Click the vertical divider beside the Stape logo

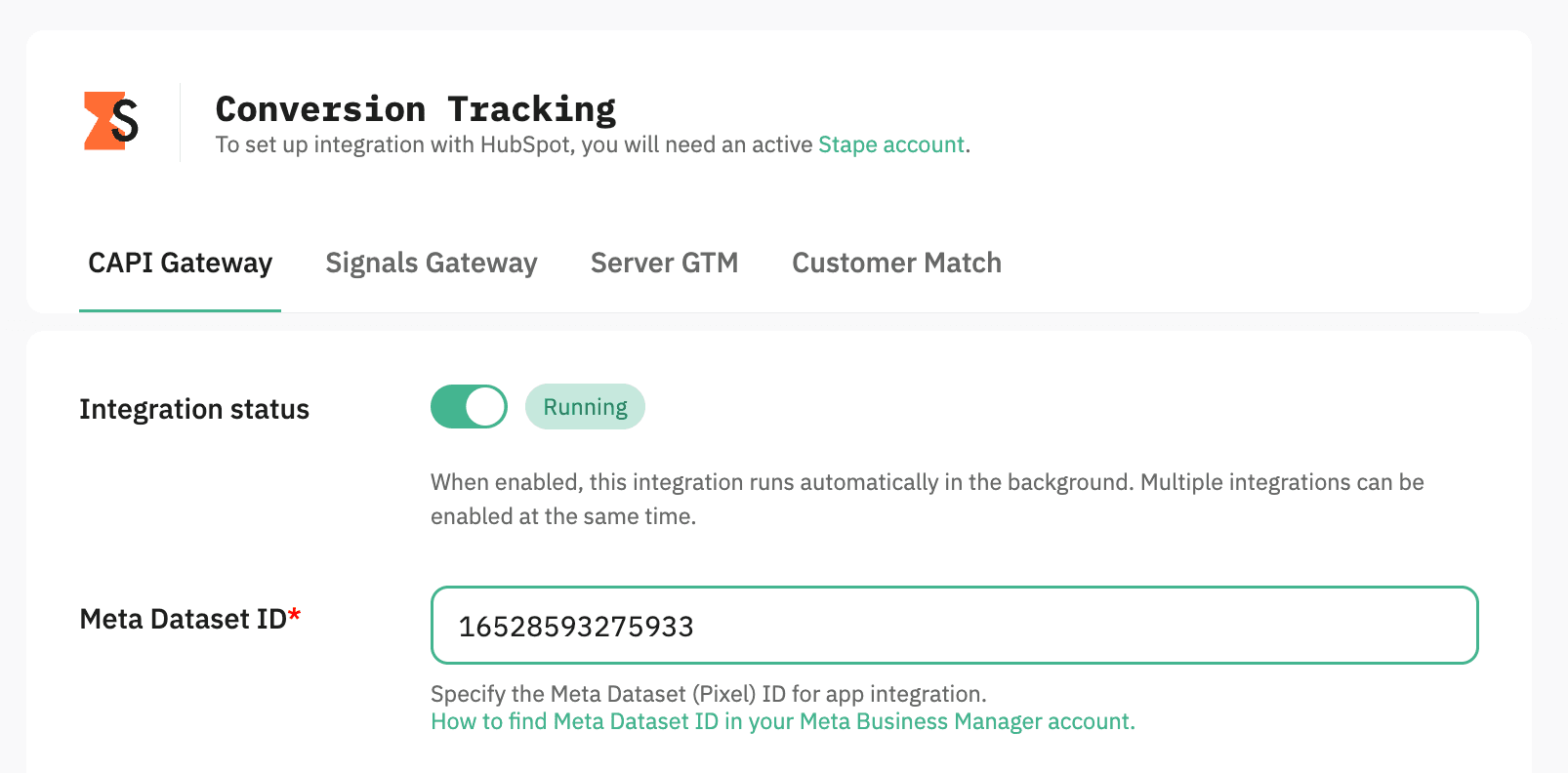[x=181, y=122]
